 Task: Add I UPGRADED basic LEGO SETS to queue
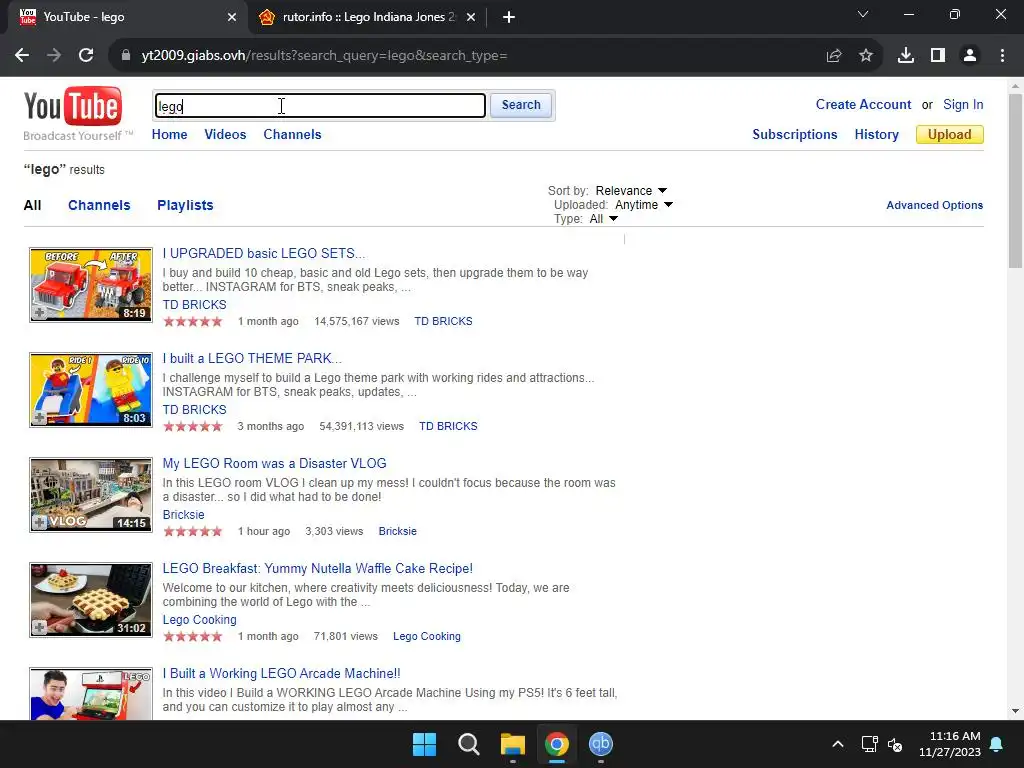40,313
